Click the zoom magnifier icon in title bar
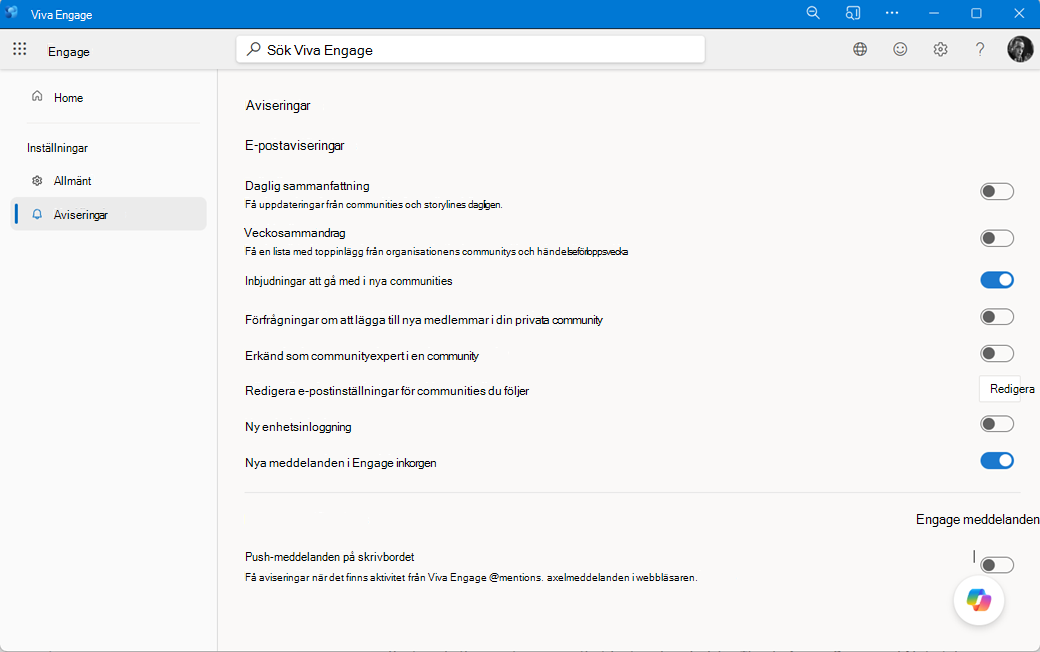The width and height of the screenshot is (1040, 652). (x=813, y=13)
